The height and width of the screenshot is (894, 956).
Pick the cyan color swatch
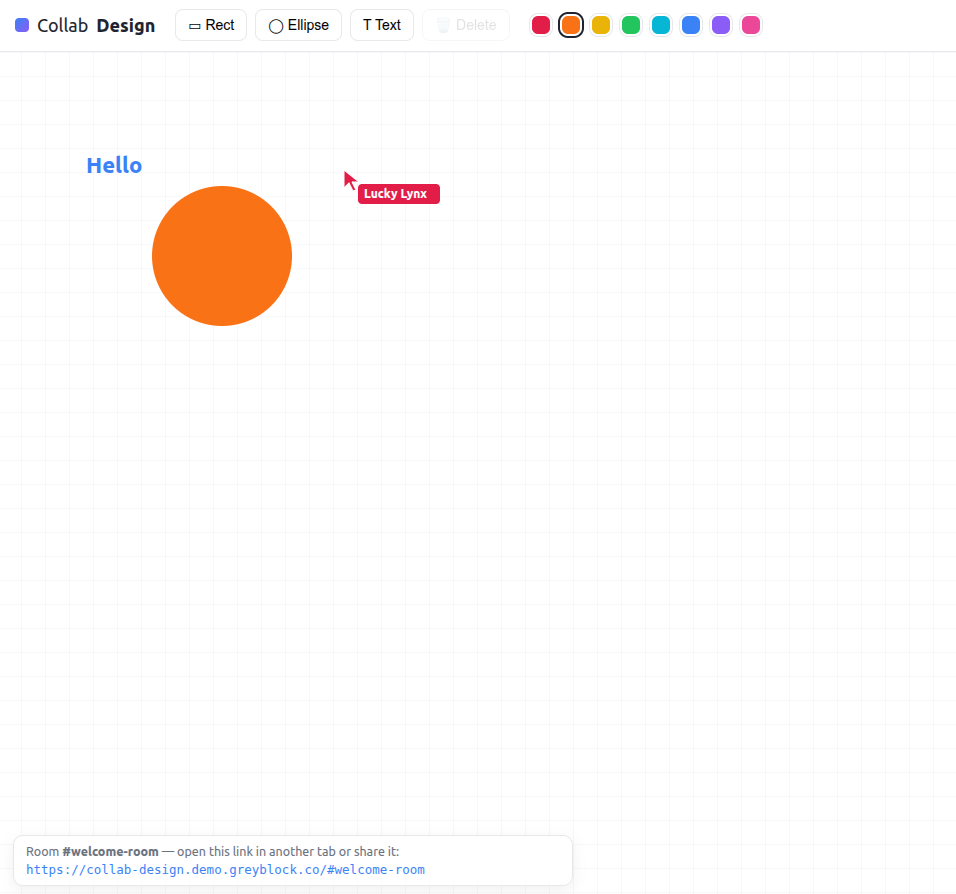661,25
